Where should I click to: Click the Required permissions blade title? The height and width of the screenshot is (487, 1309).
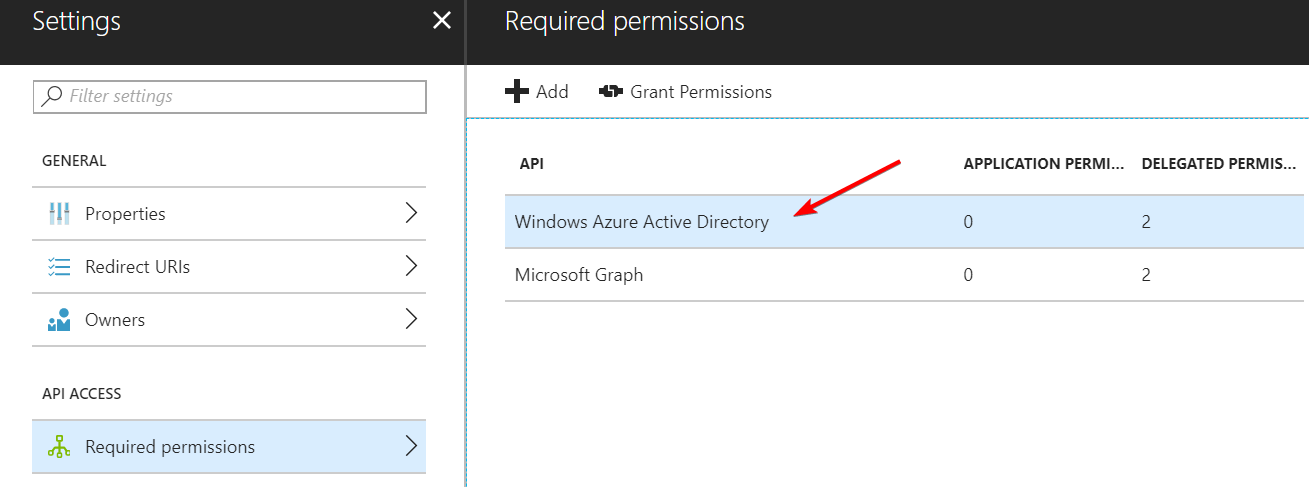625,21
